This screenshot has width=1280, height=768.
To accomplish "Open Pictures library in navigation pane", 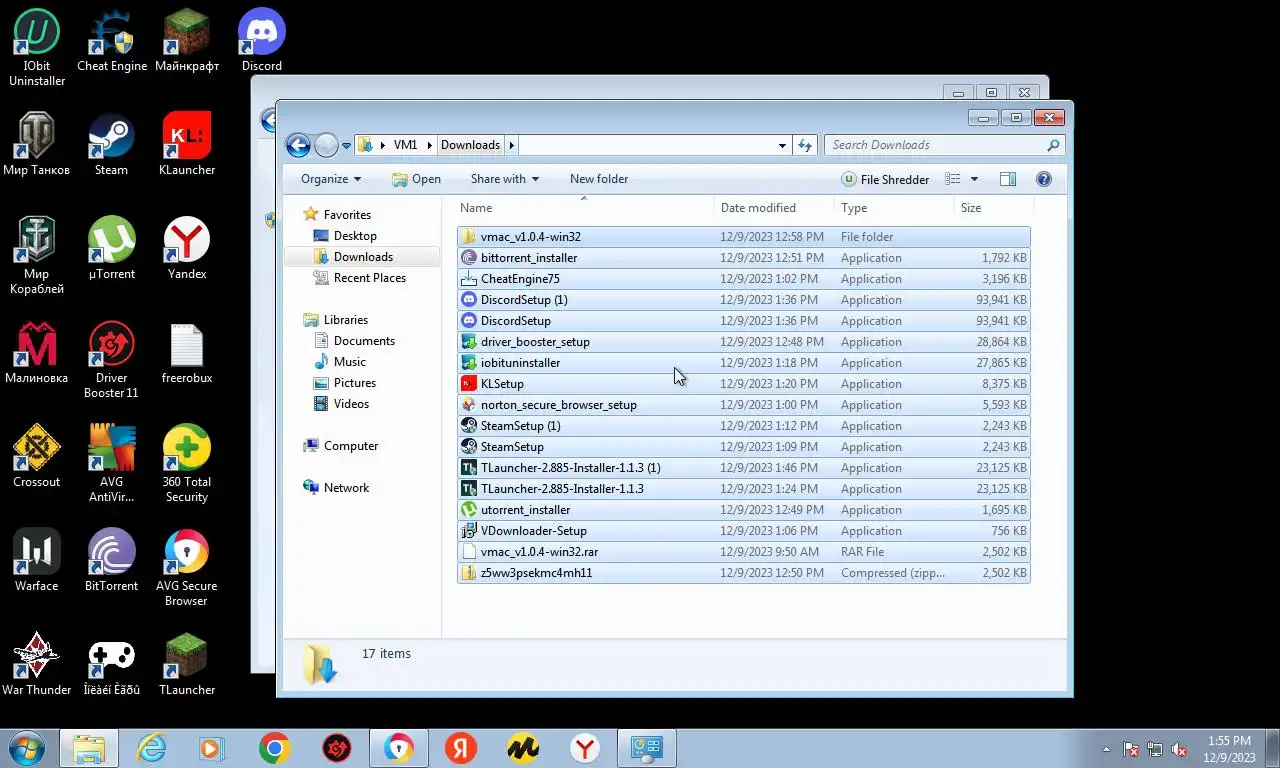I will [355, 383].
